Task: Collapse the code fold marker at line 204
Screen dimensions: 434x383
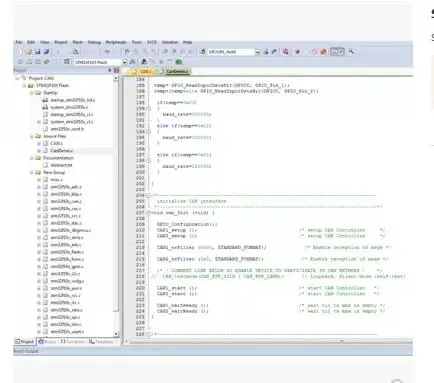Action: [x=148, y=195]
